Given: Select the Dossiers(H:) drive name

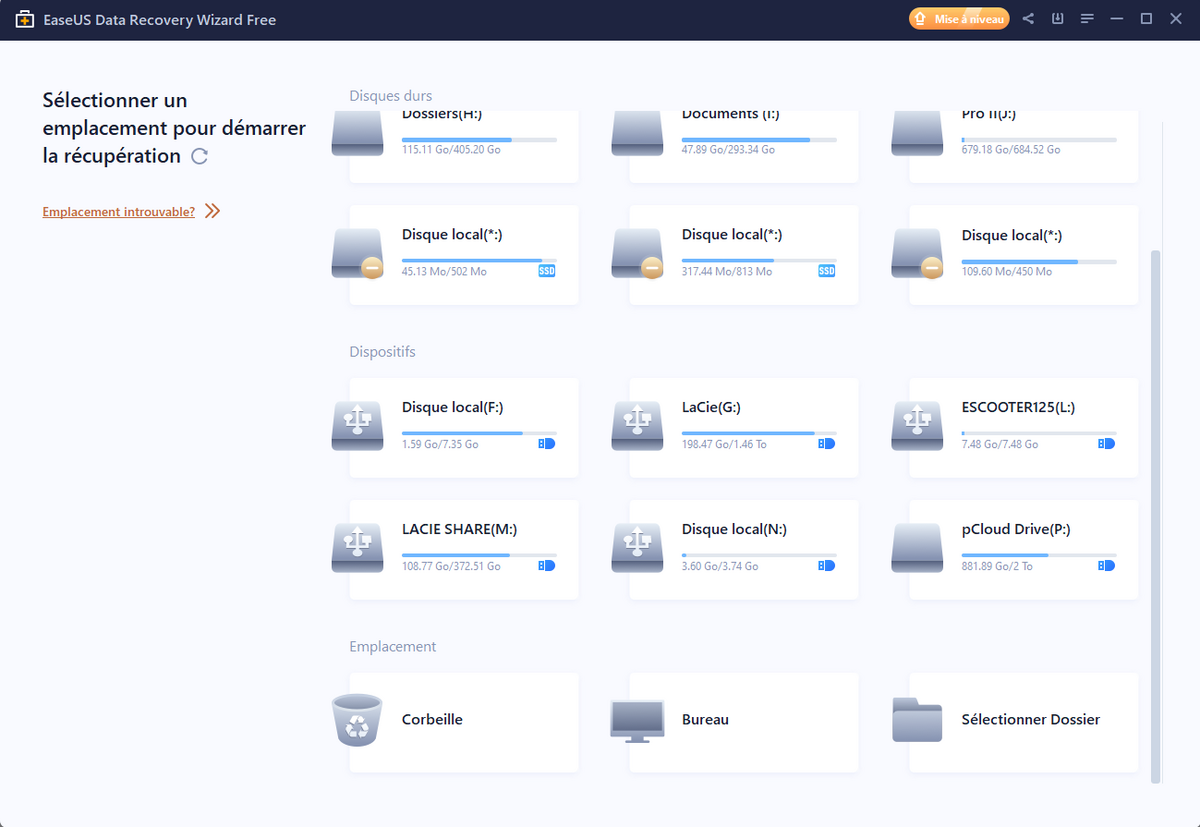Looking at the screenshot, I should pyautogui.click(x=442, y=114).
